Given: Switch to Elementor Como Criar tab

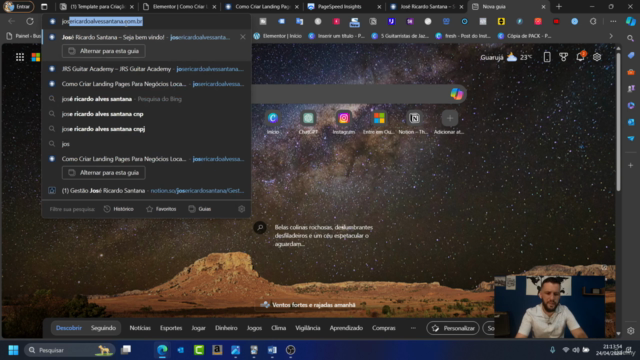Looking at the screenshot, I should pyautogui.click(x=180, y=7).
